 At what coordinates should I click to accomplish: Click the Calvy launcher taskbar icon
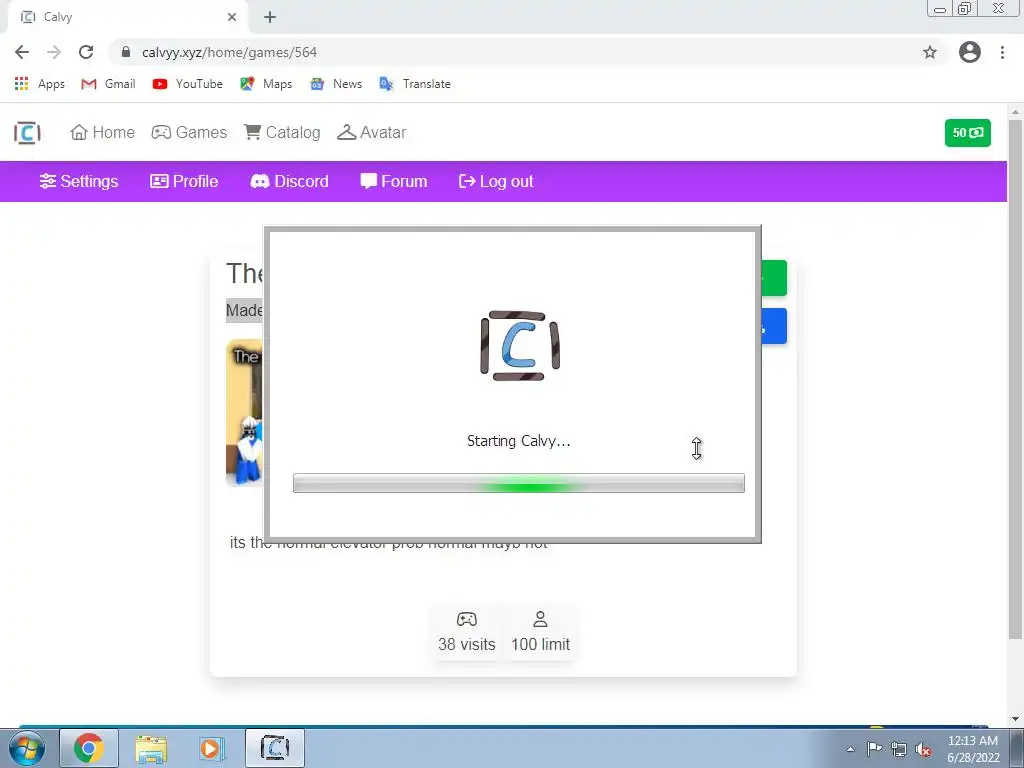275,748
